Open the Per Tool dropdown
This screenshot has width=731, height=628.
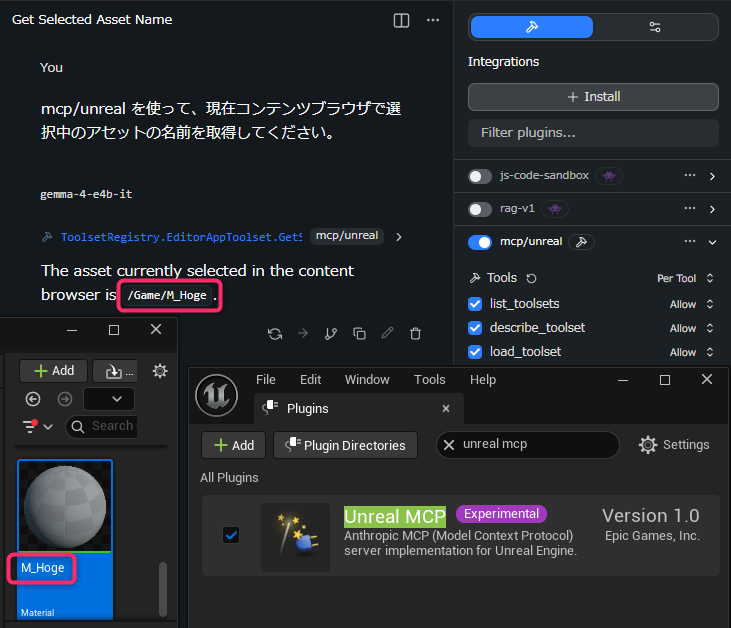click(x=685, y=278)
